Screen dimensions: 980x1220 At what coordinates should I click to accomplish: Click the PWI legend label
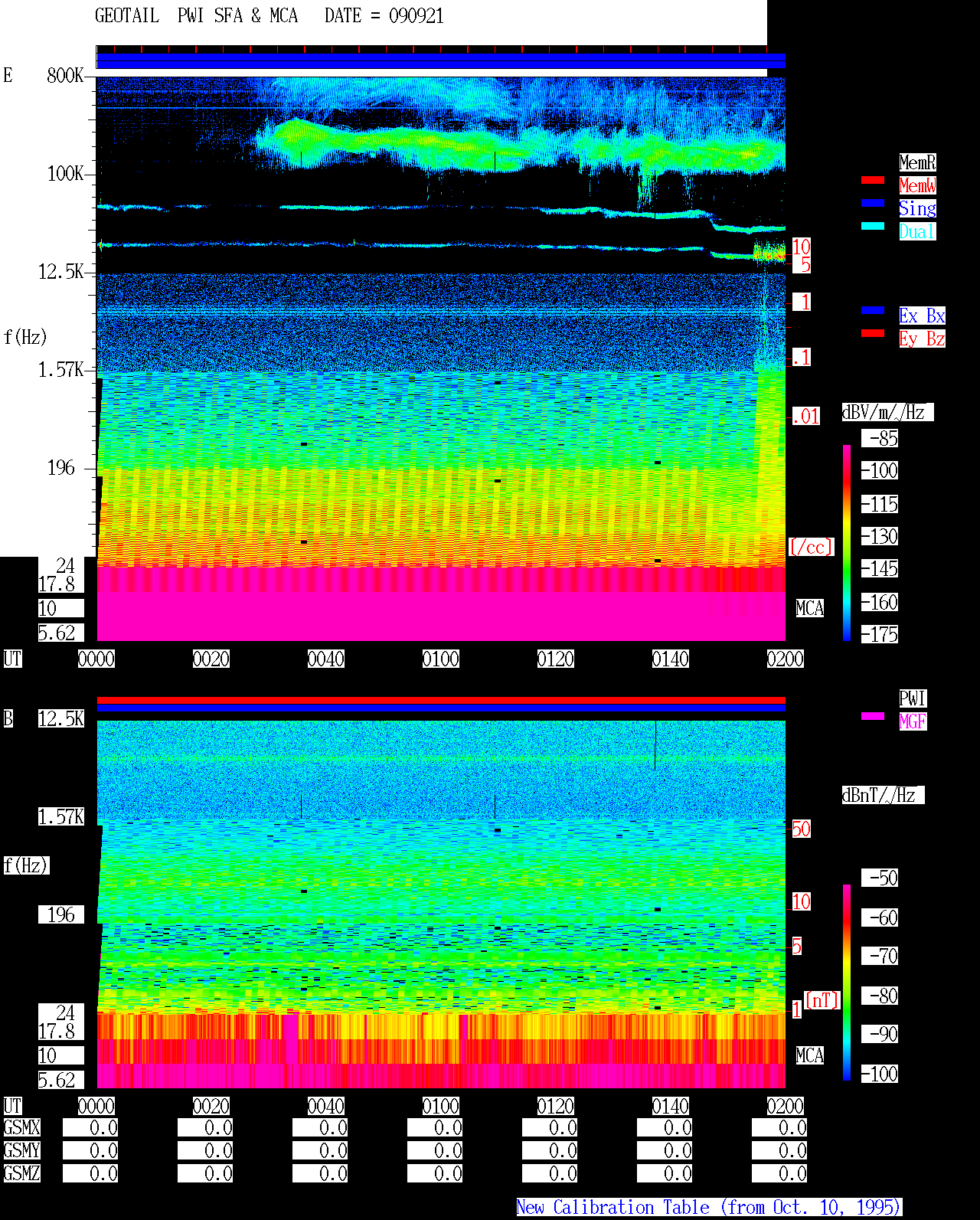click(x=913, y=698)
